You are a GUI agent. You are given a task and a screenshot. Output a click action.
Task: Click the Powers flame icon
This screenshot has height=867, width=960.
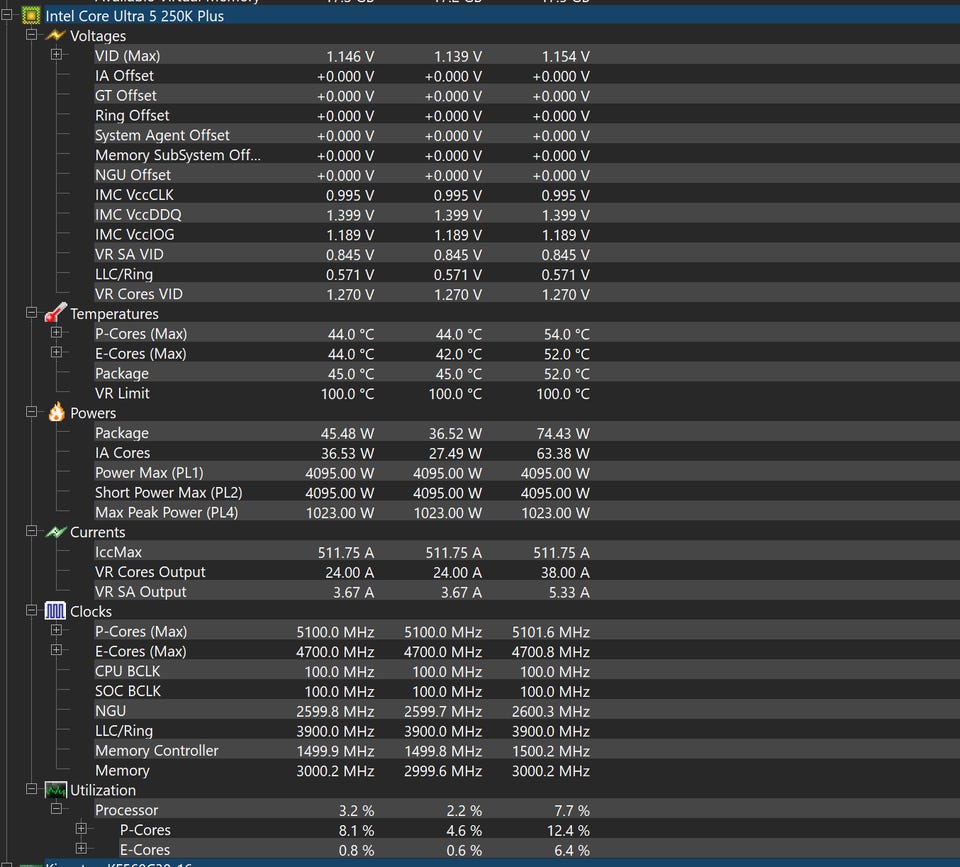point(56,412)
